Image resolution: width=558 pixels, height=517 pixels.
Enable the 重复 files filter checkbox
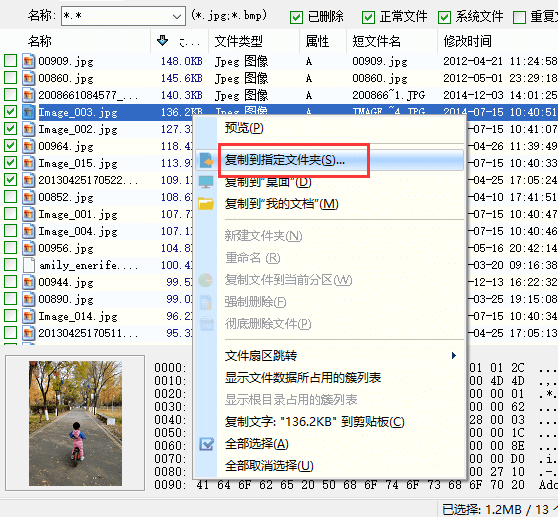tap(519, 17)
